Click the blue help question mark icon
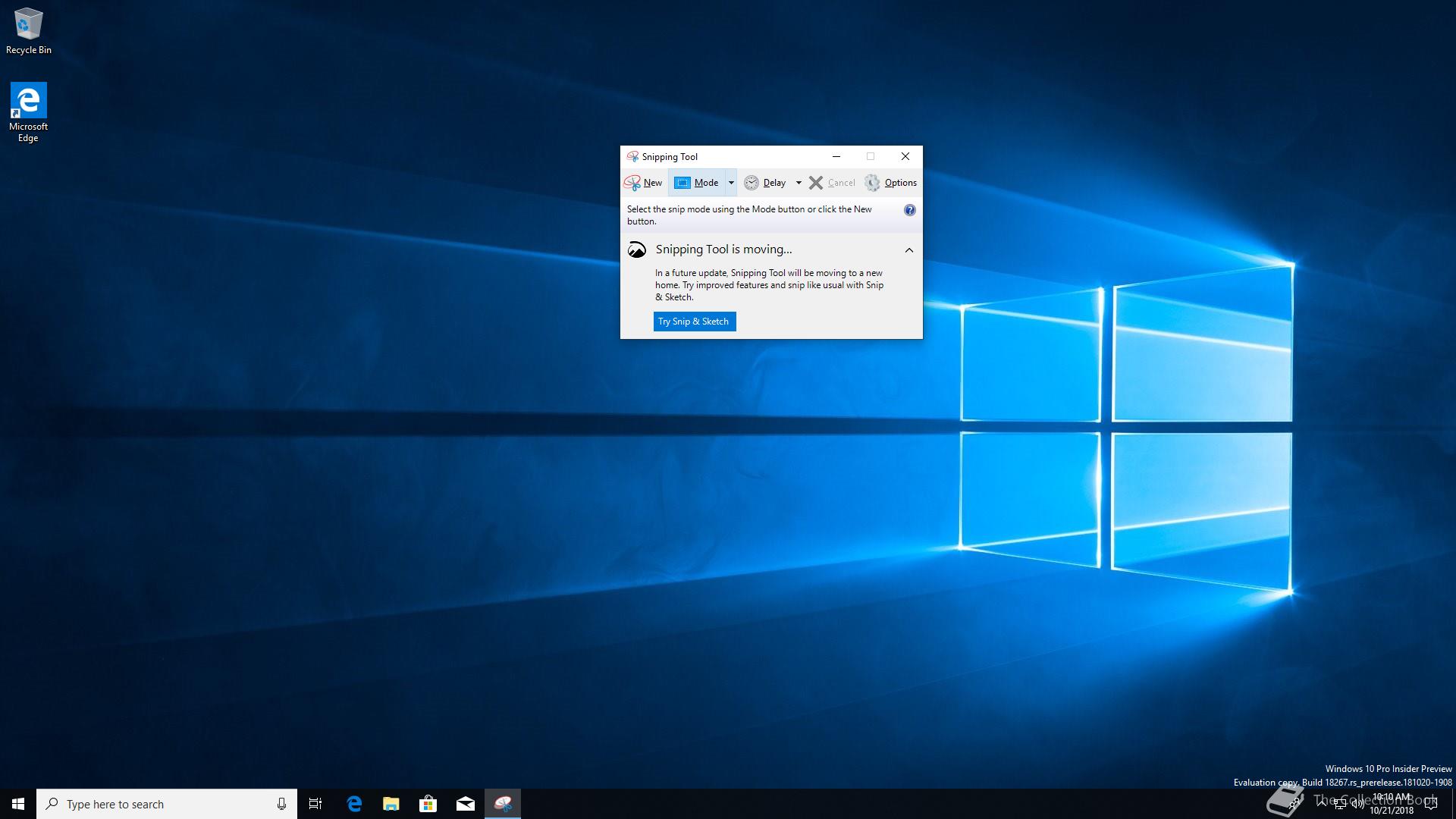 pos(910,210)
